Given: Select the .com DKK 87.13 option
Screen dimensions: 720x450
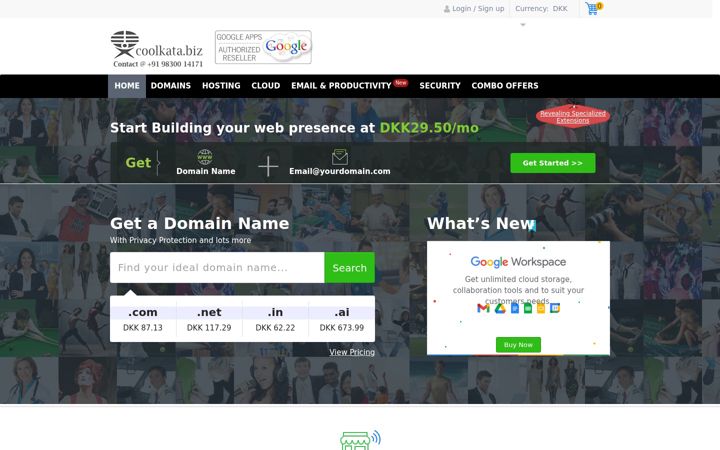Looking at the screenshot, I should (x=143, y=319).
